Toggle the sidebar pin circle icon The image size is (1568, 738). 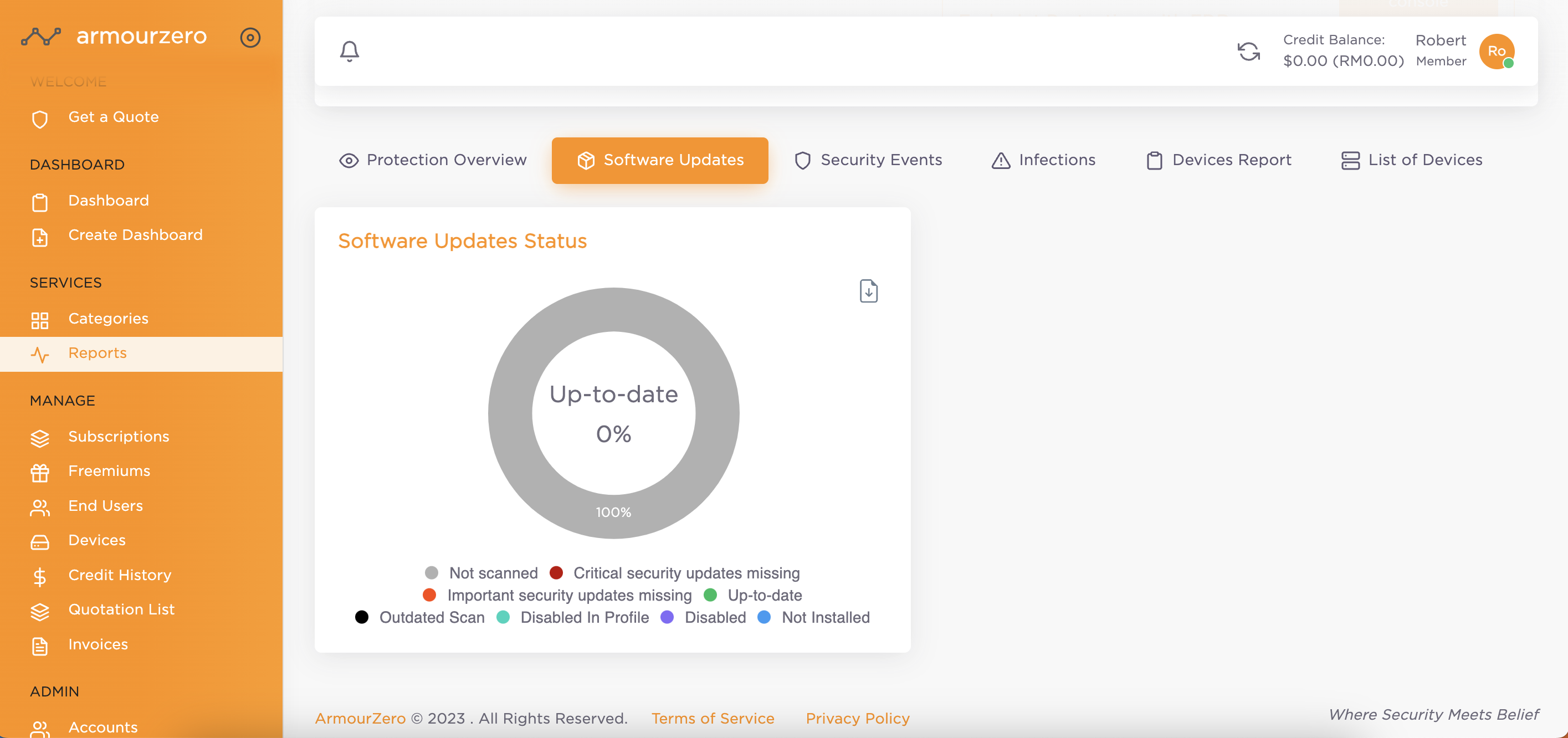coord(250,37)
